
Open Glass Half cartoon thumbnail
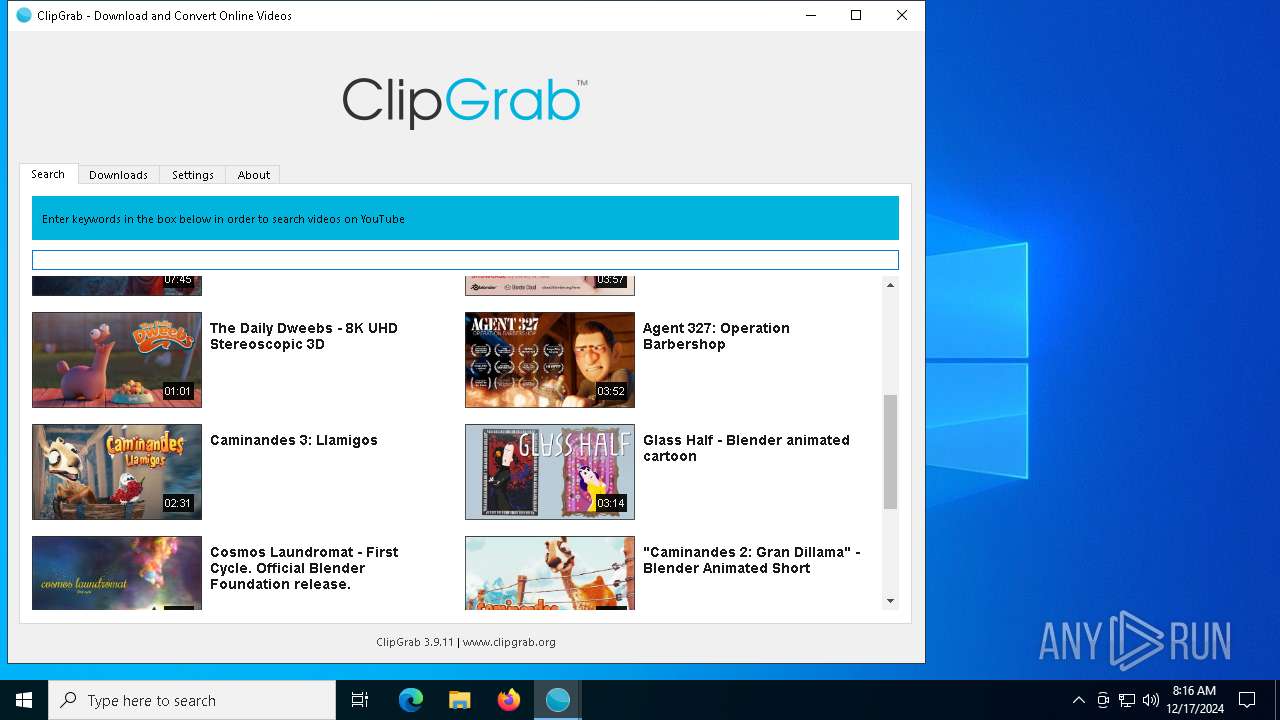pyautogui.click(x=550, y=472)
